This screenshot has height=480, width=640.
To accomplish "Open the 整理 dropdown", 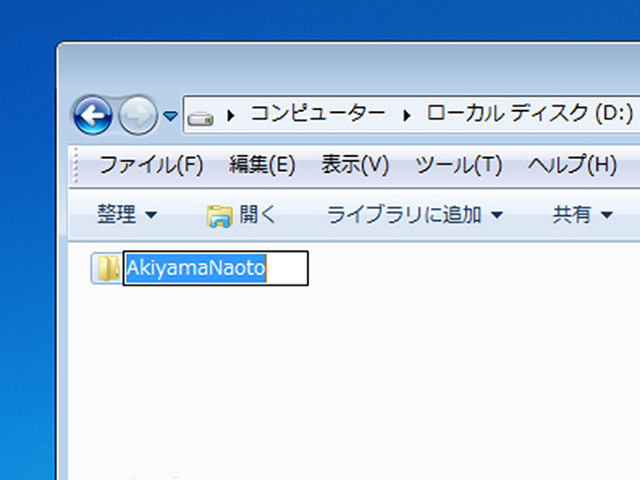I will point(127,214).
